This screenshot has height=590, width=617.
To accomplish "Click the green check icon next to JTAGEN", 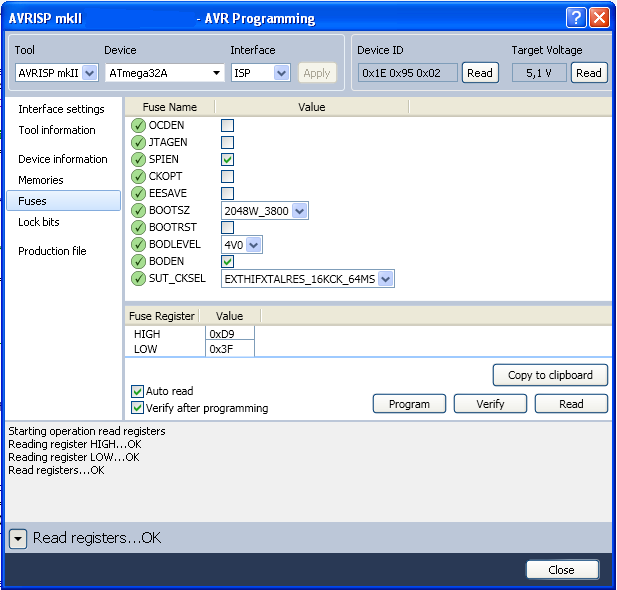I will [138, 143].
